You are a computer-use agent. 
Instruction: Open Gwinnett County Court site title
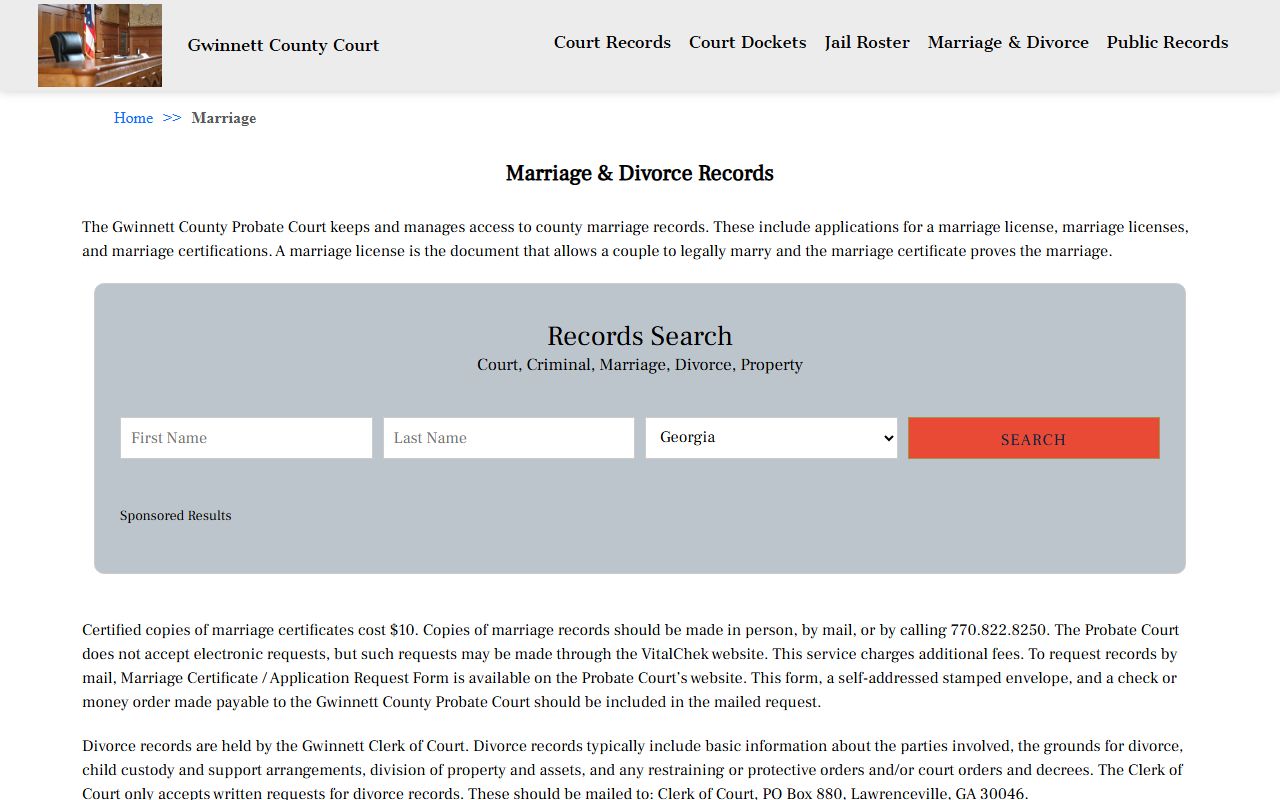(283, 45)
